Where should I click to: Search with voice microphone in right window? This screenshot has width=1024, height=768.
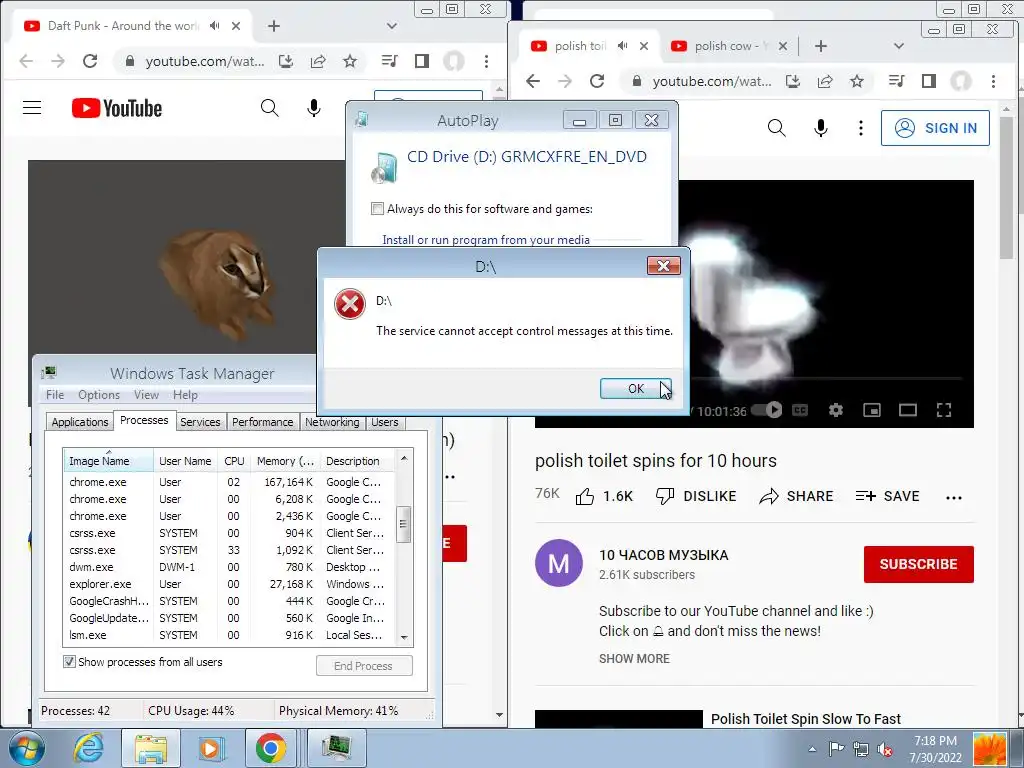pos(821,128)
